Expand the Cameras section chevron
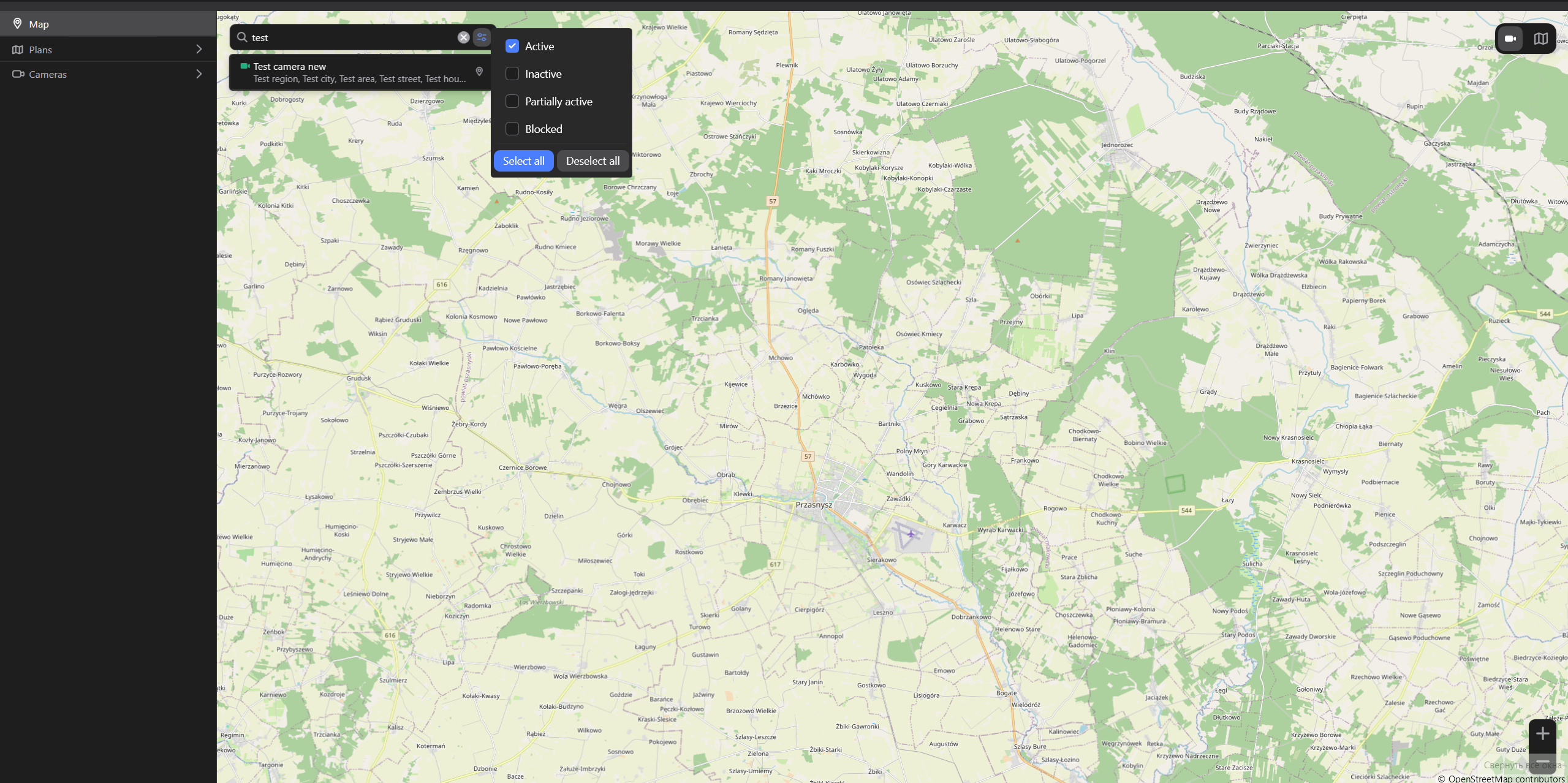 (199, 74)
